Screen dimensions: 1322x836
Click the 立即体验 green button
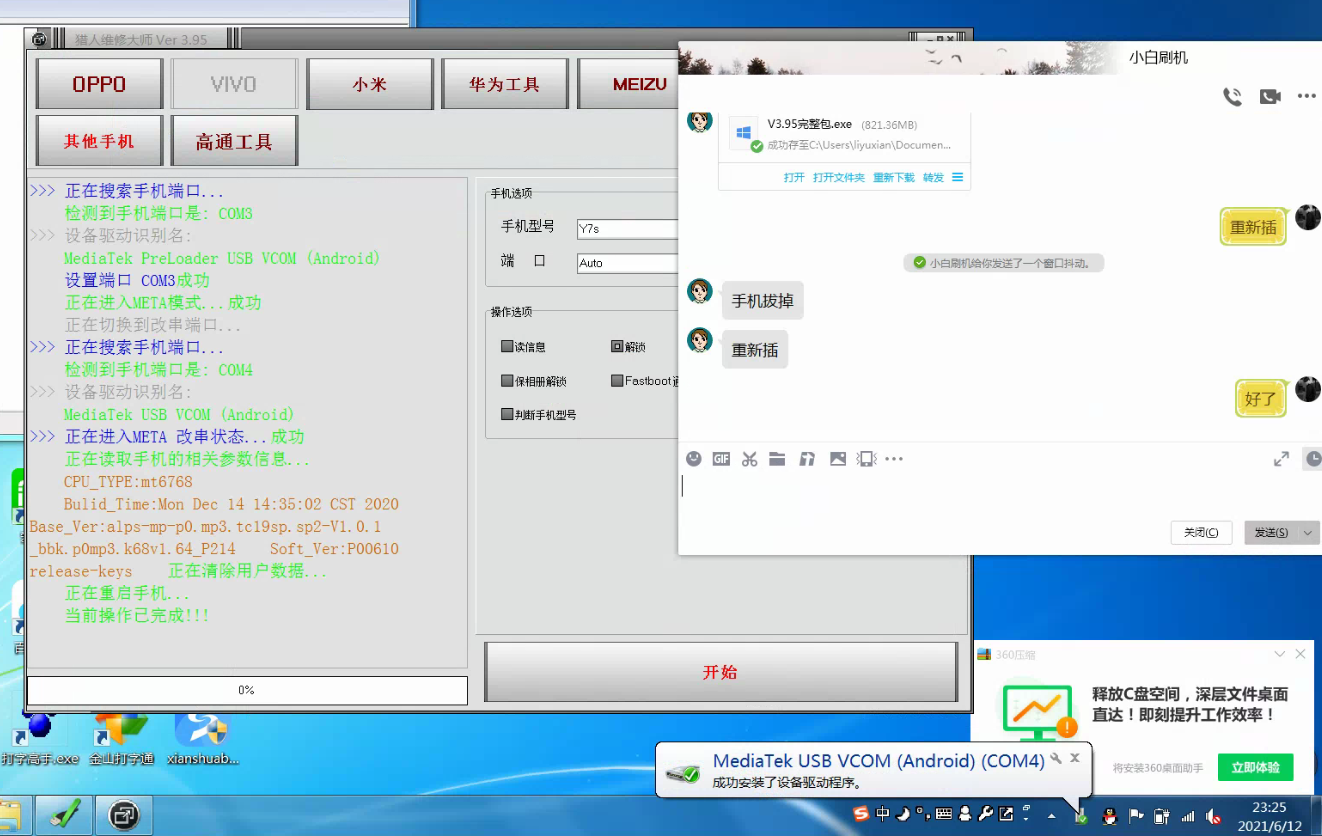[1255, 767]
